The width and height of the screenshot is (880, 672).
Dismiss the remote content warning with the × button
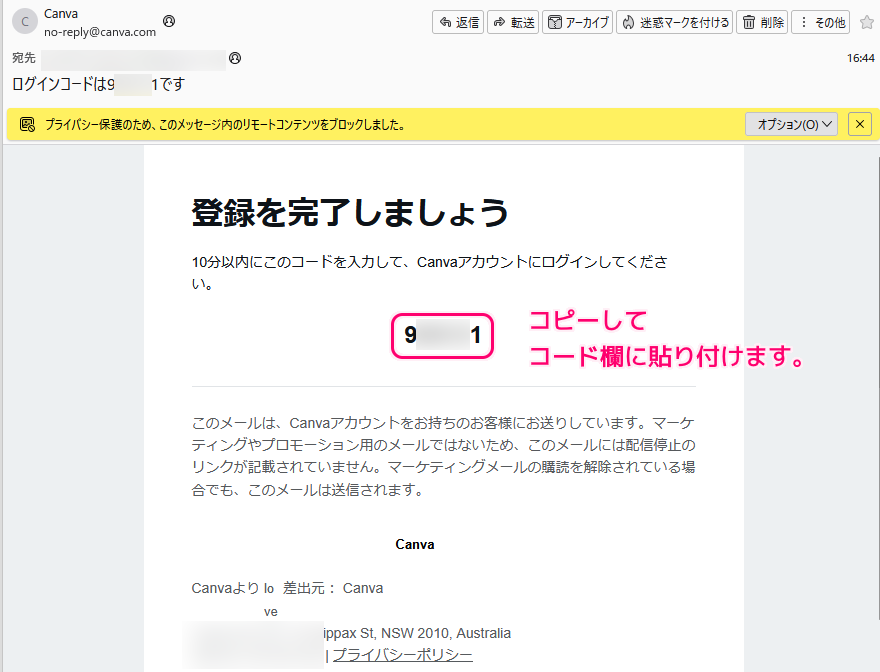tap(859, 123)
